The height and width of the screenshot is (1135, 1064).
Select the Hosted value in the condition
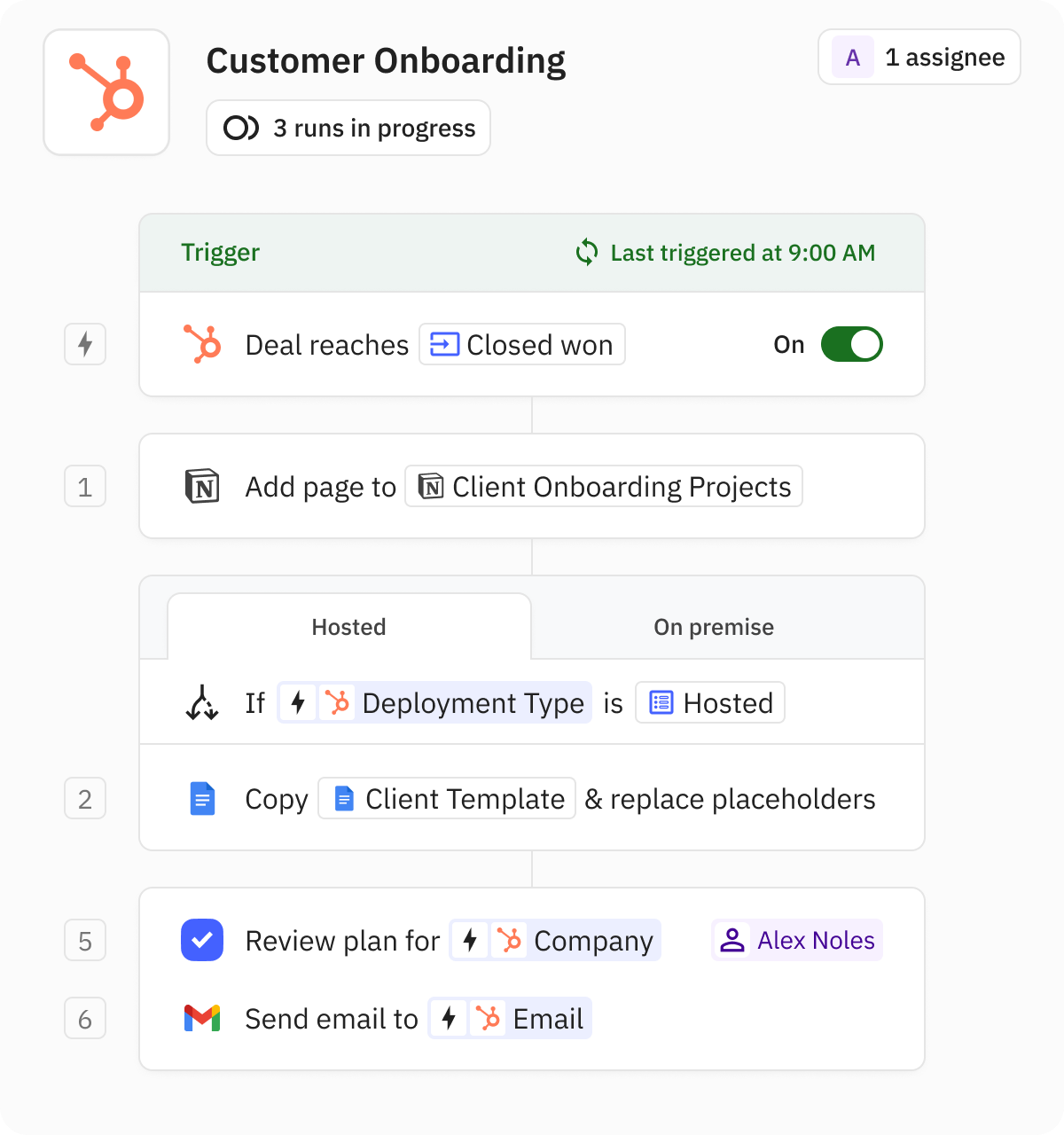click(x=709, y=702)
